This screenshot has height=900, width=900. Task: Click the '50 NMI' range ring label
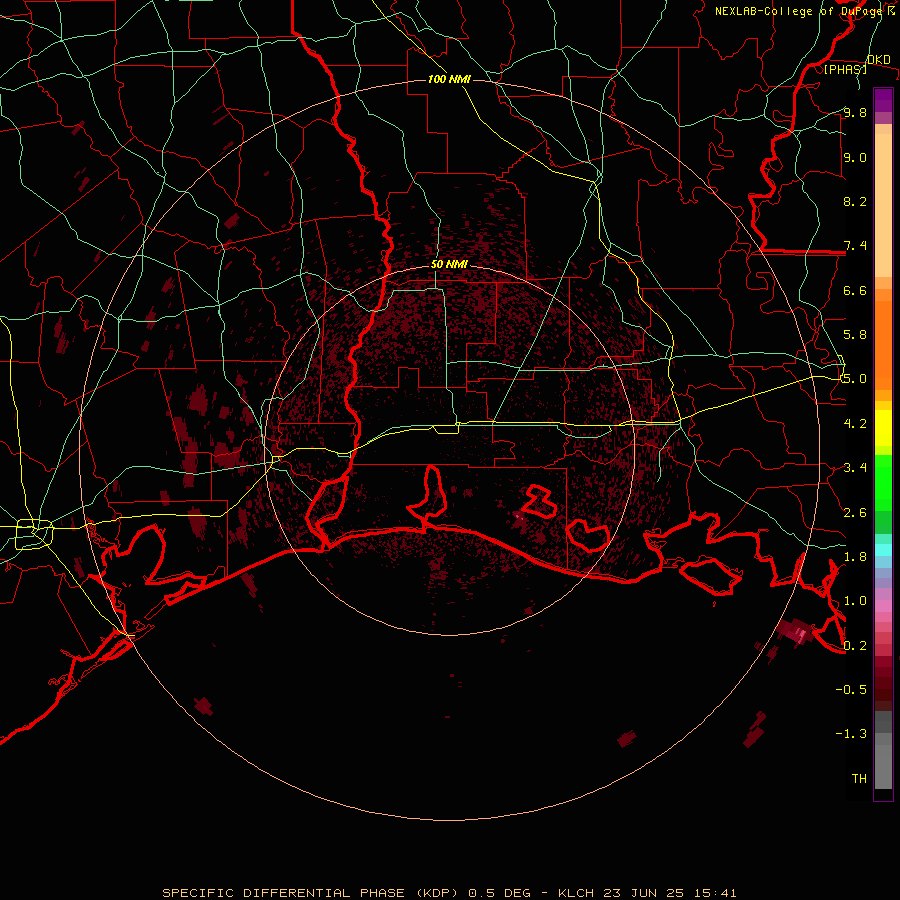coord(449,264)
